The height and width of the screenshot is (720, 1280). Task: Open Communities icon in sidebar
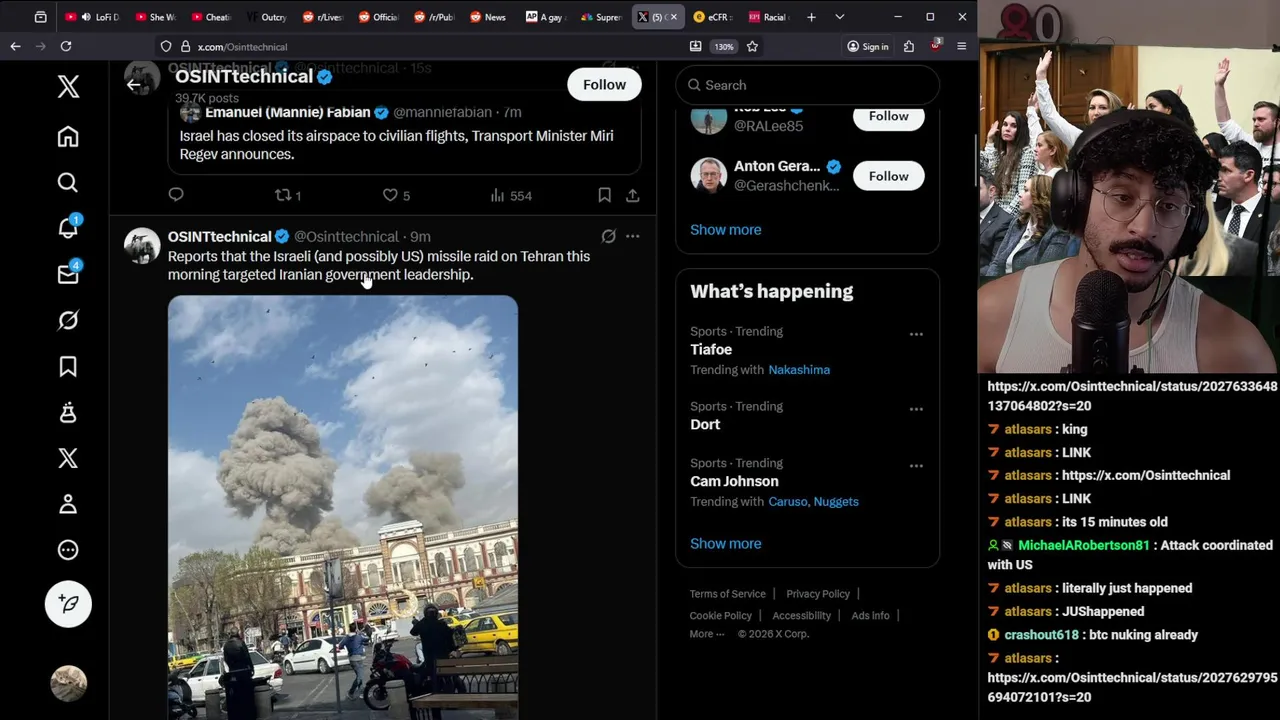pyautogui.click(x=68, y=412)
